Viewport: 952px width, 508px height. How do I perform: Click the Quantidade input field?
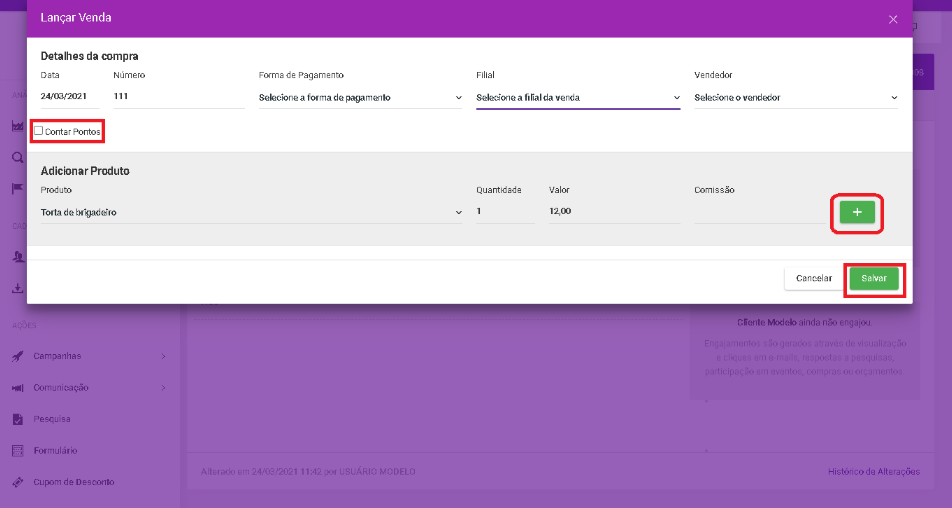coord(504,212)
